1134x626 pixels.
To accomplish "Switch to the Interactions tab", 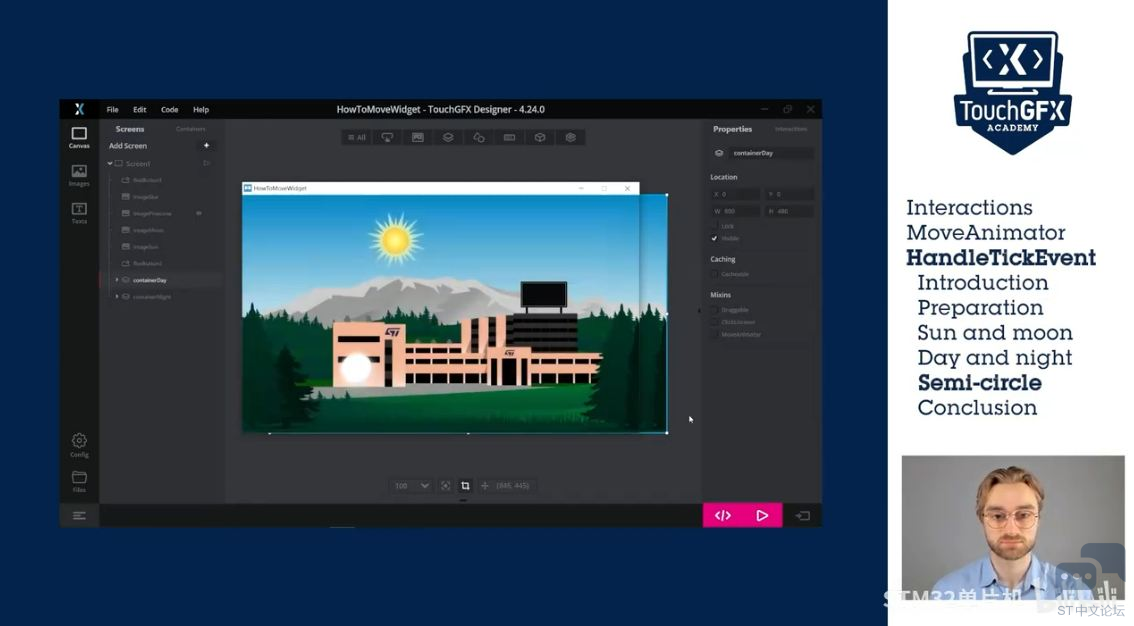I will coord(790,129).
